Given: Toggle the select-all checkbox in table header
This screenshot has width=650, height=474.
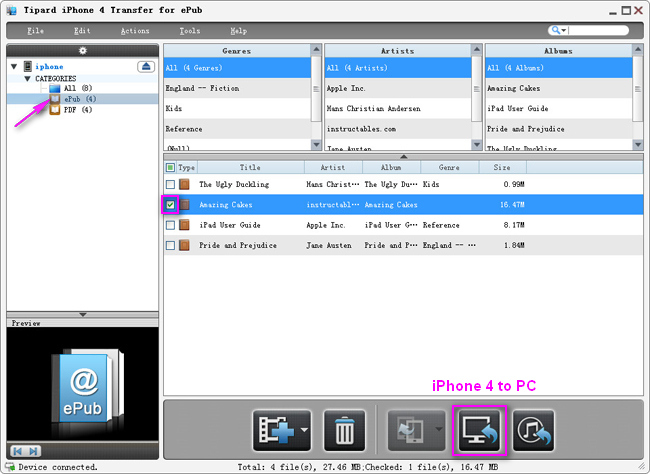Looking at the screenshot, I should coord(170,168).
